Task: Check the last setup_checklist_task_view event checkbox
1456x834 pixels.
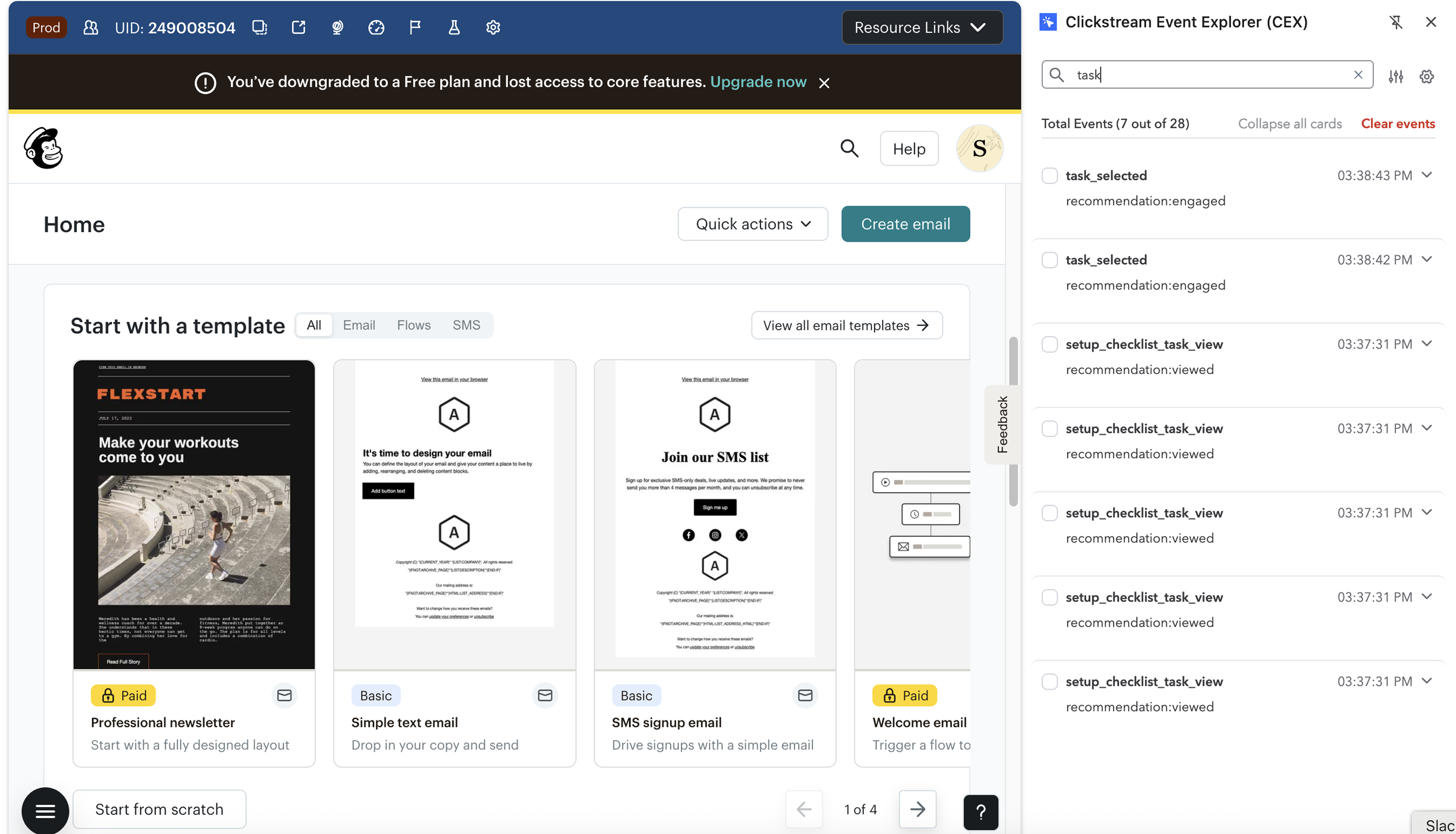Action: point(1050,681)
